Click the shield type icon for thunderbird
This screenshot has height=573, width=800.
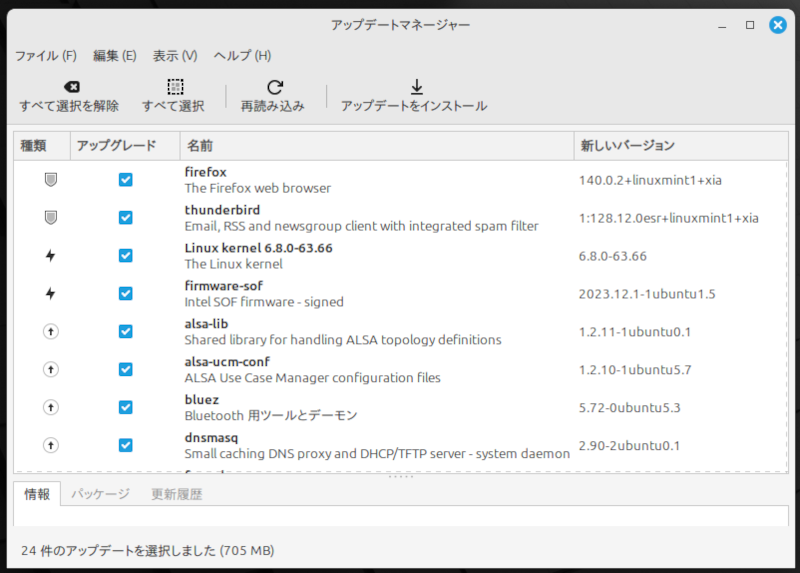coord(50,218)
